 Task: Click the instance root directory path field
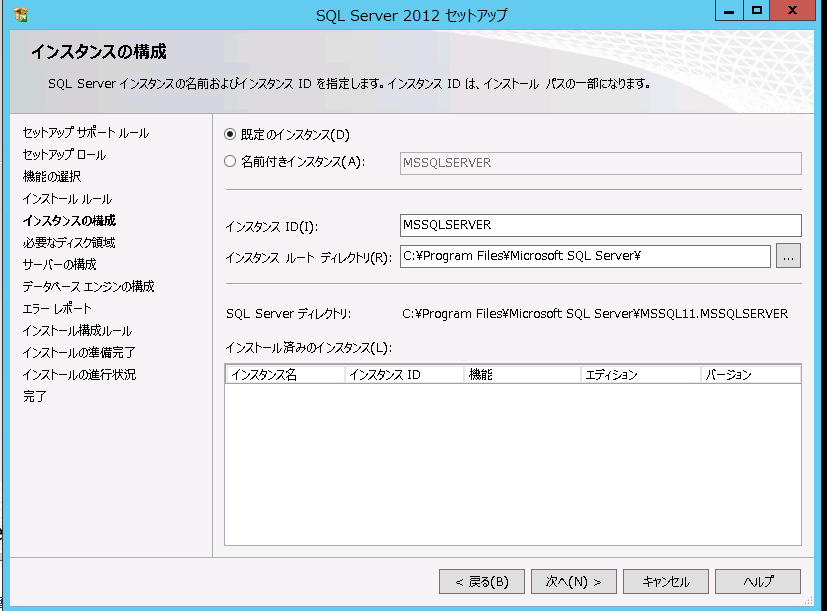pos(585,256)
